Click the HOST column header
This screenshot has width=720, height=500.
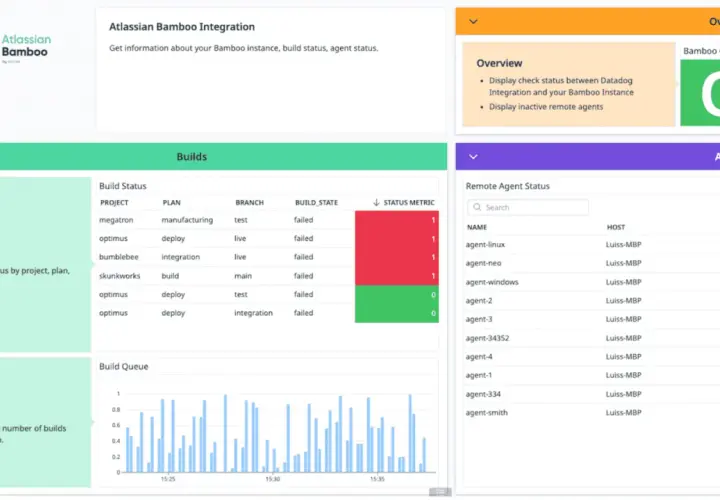(616, 227)
